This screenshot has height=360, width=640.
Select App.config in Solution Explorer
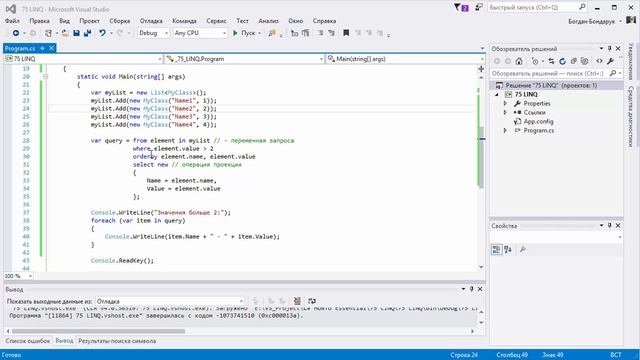(538, 121)
